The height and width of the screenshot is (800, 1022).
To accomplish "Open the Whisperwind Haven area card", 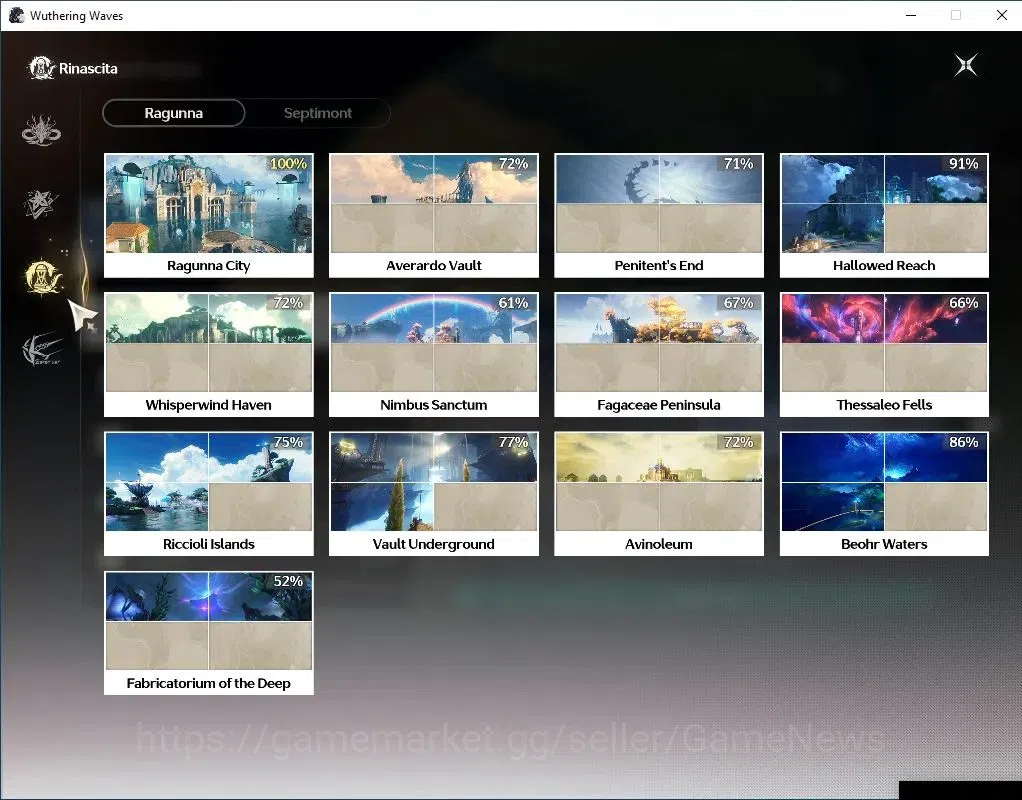I will click(x=209, y=355).
